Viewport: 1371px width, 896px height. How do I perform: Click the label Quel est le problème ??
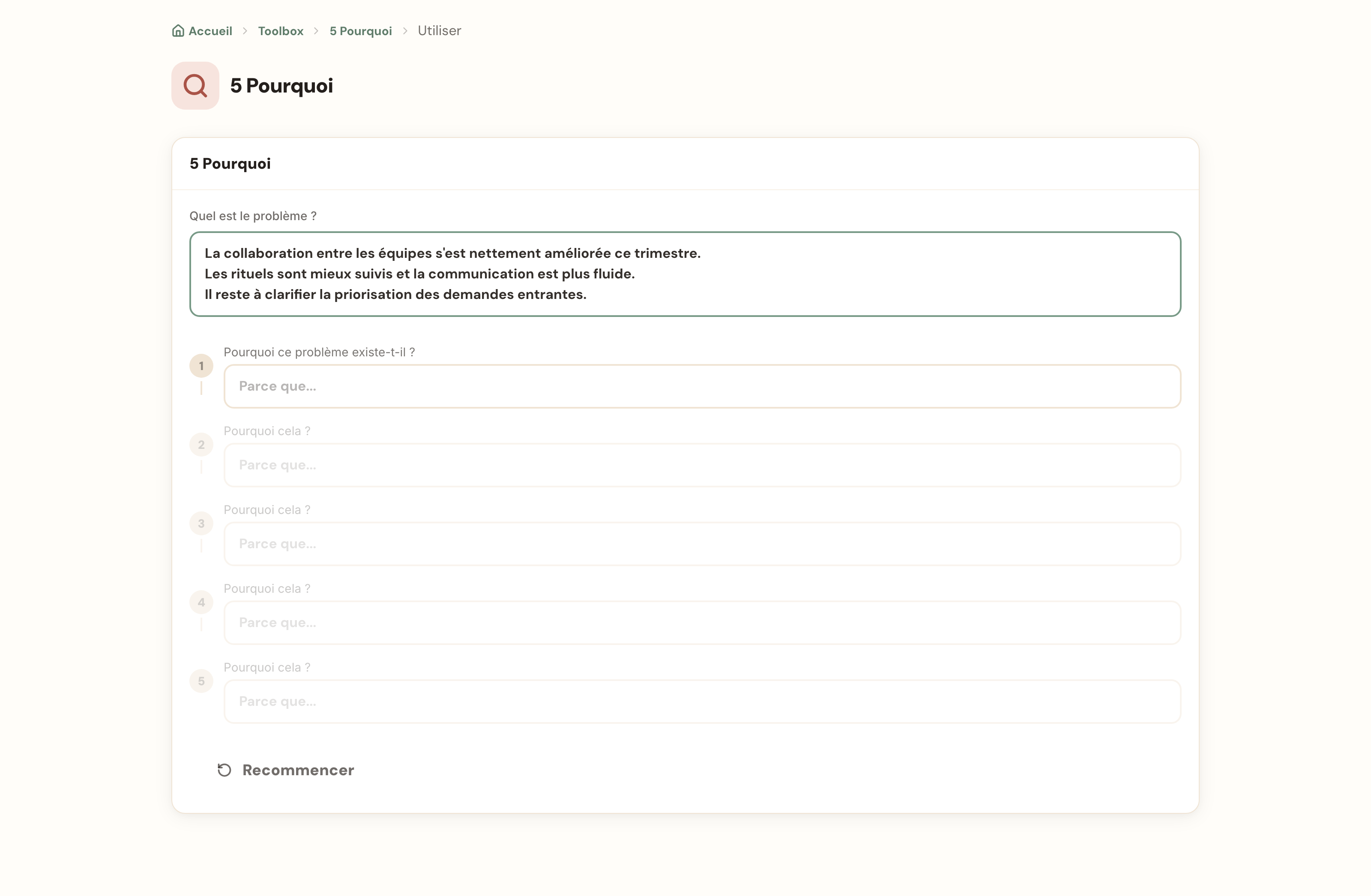(253, 216)
